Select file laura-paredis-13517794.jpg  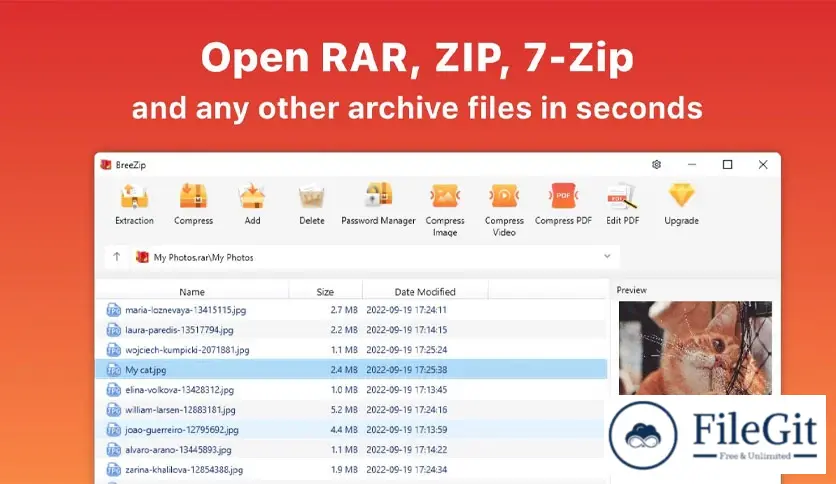[179, 330]
